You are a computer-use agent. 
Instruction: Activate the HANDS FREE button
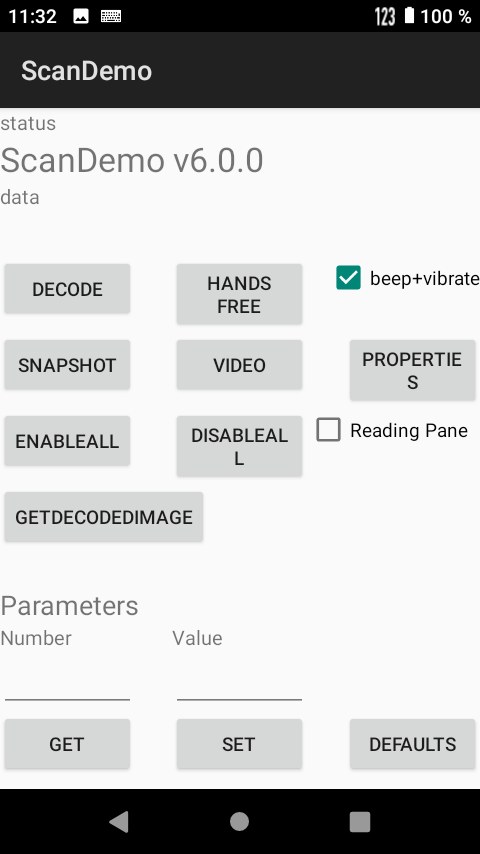point(239,294)
